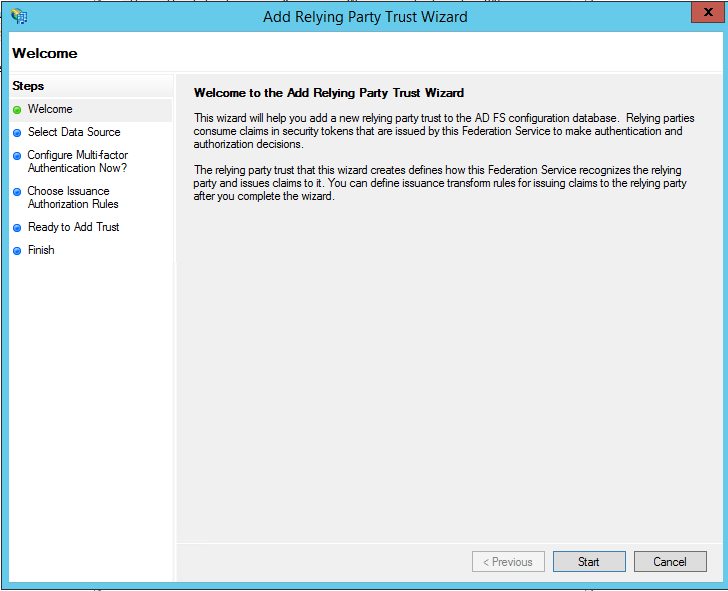Select the Finish step
The image size is (728, 591).
click(x=41, y=250)
